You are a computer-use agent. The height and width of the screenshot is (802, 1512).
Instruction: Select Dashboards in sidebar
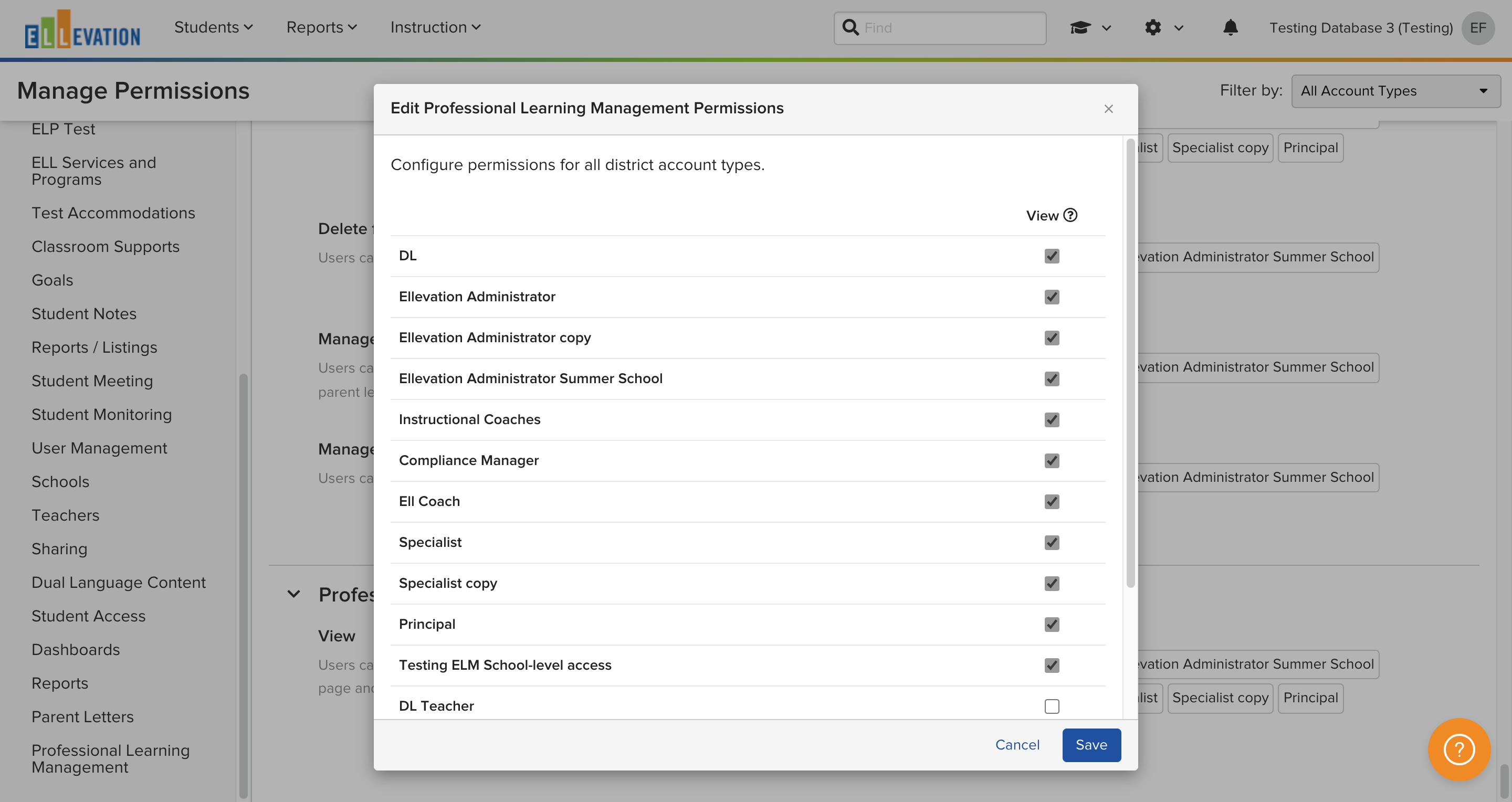coord(76,649)
